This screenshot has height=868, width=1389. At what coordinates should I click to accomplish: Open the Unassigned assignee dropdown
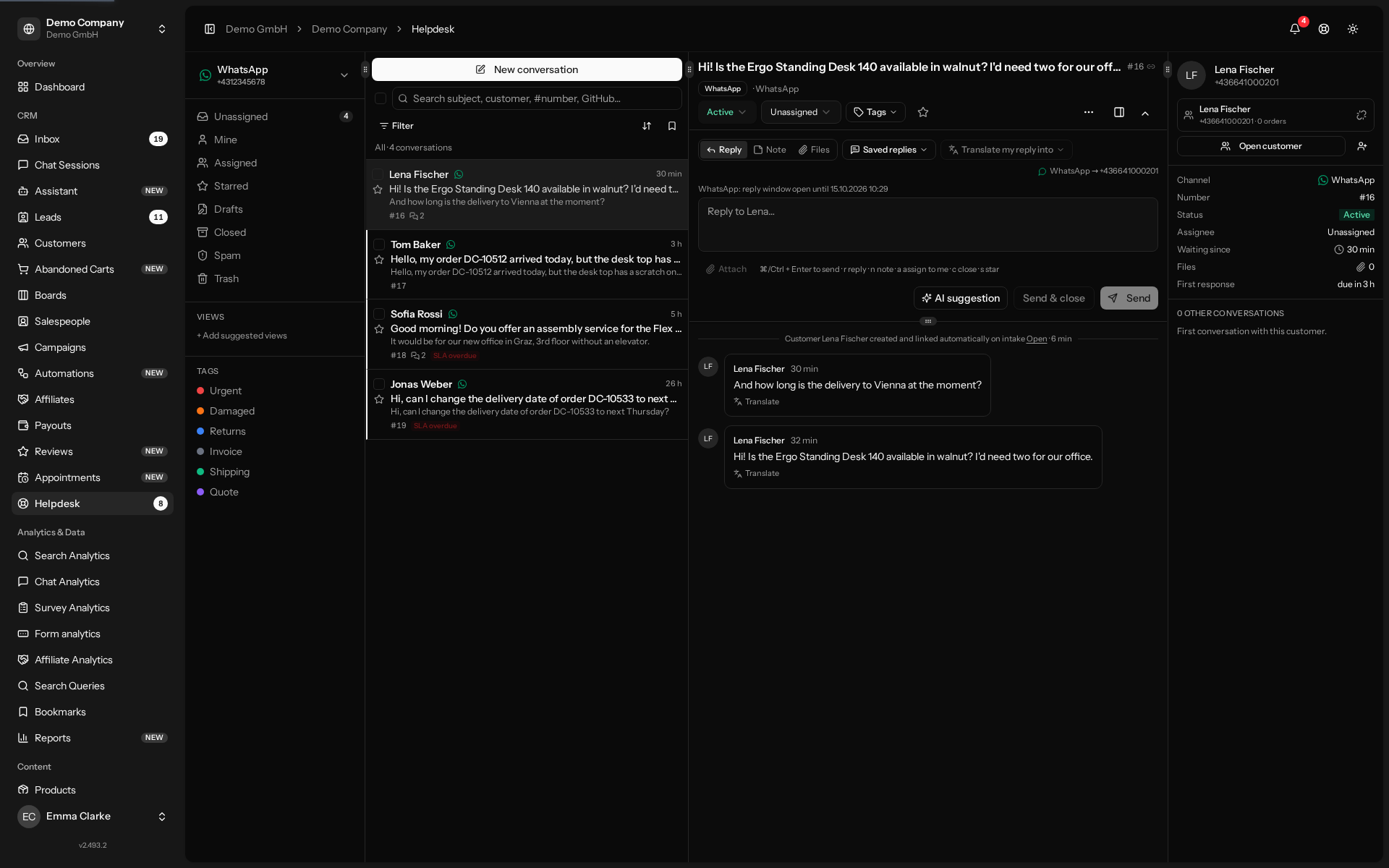click(x=800, y=112)
